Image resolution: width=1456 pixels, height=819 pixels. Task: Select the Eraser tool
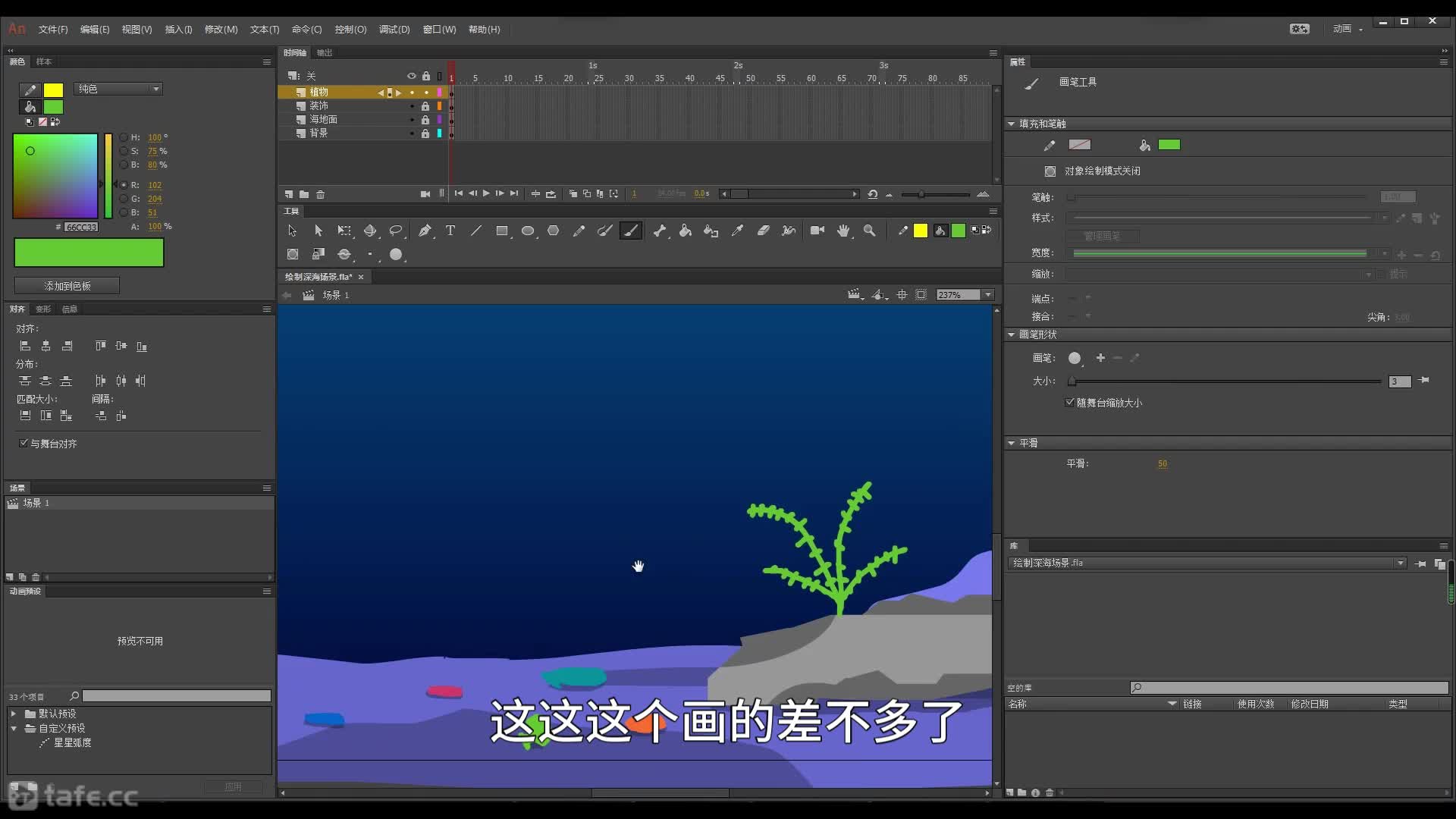click(x=764, y=231)
